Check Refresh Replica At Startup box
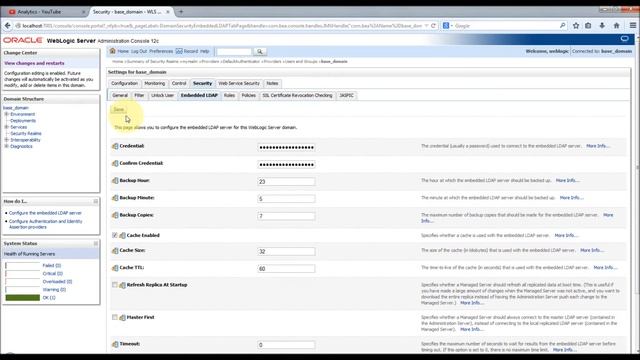This screenshot has height=360, width=640. (x=115, y=284)
